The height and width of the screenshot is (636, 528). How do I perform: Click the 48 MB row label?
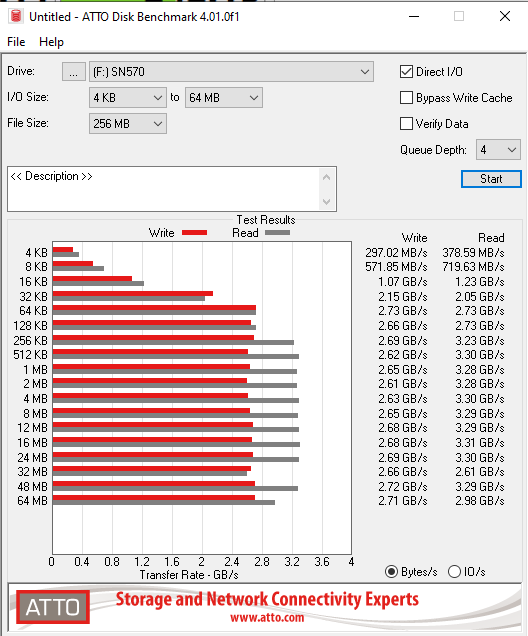click(32, 486)
